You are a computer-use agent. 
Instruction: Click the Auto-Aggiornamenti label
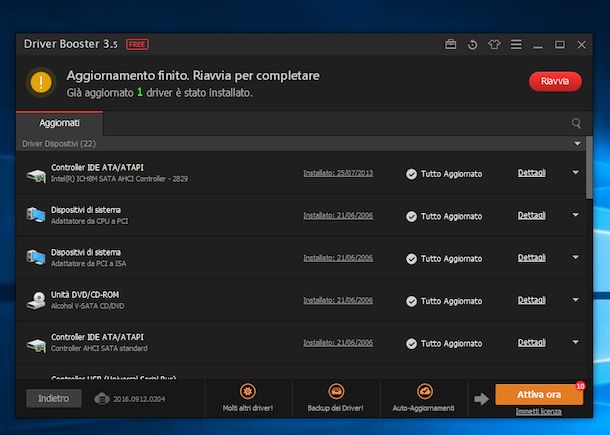[423, 408]
